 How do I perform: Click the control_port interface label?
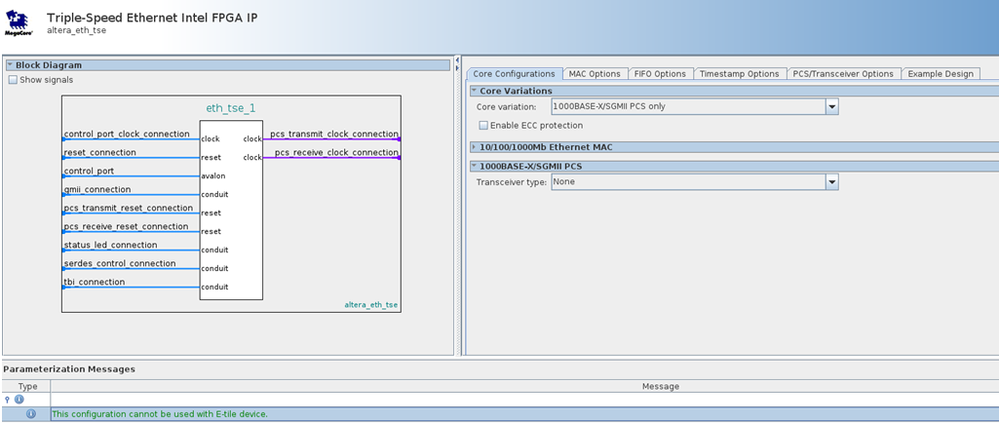tap(89, 171)
